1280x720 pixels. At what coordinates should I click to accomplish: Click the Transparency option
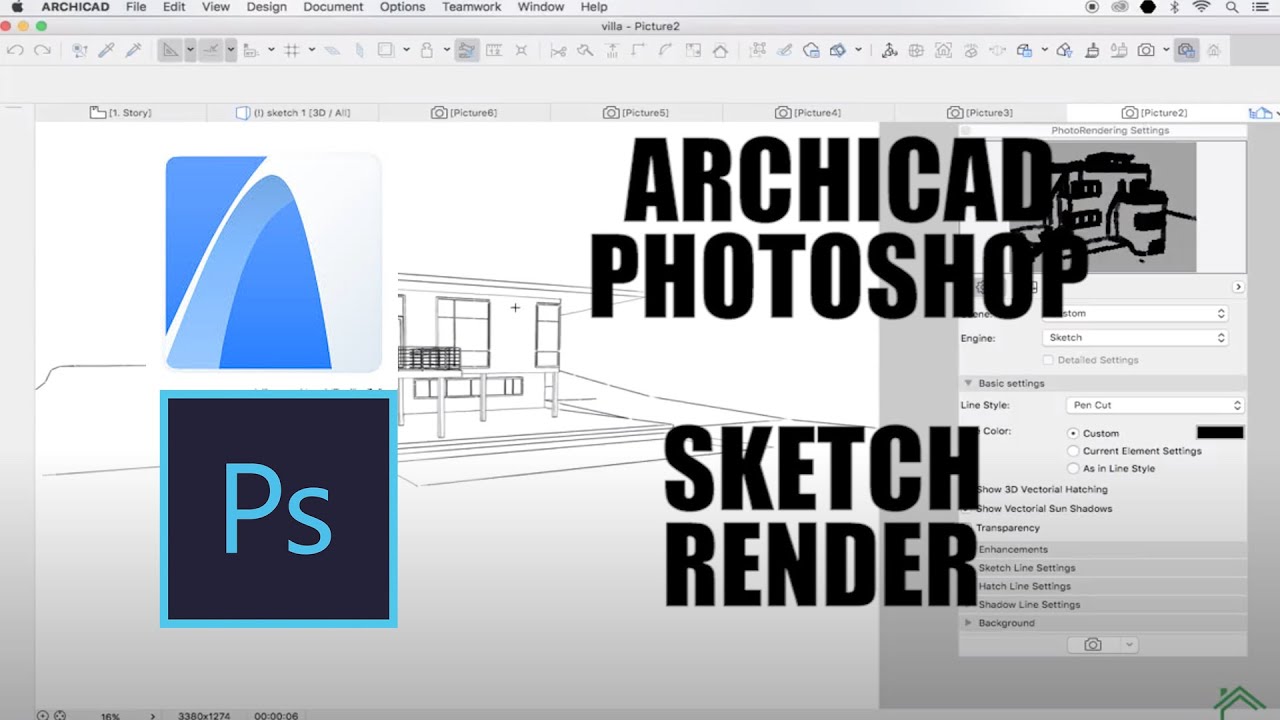[x=1007, y=528]
